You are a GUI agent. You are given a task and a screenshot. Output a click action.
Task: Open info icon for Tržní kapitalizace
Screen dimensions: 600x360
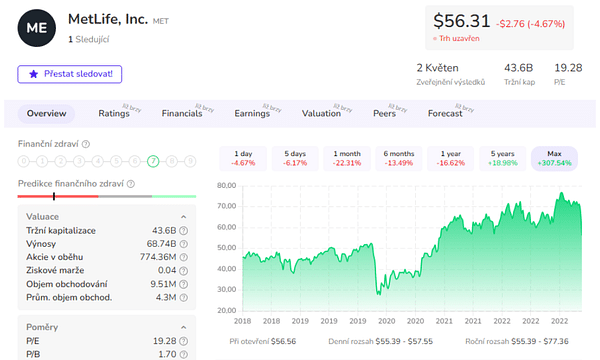pos(184,231)
